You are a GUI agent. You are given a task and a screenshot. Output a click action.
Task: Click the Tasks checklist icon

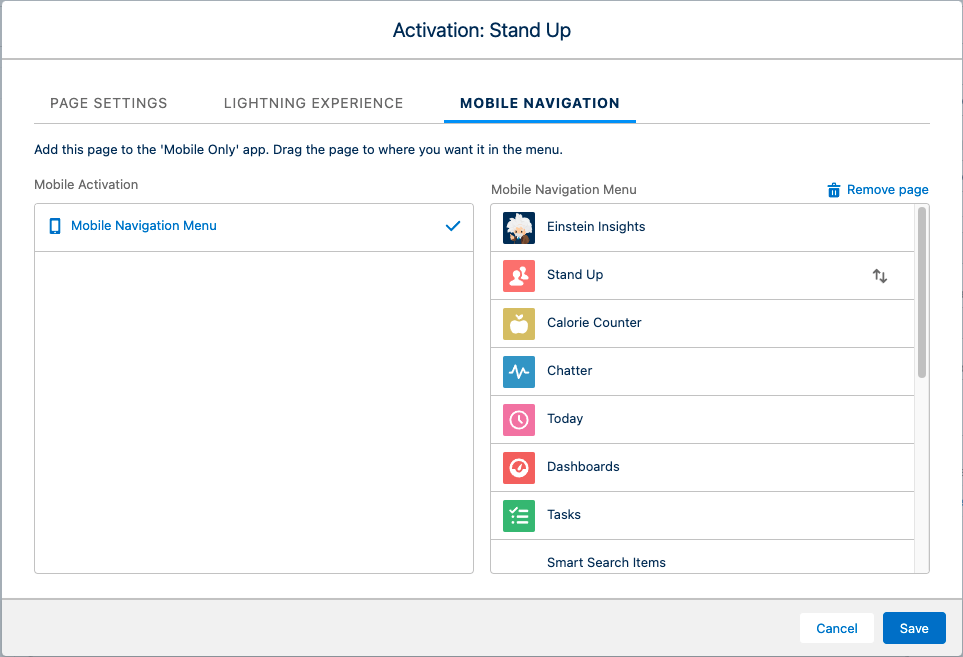[519, 515]
